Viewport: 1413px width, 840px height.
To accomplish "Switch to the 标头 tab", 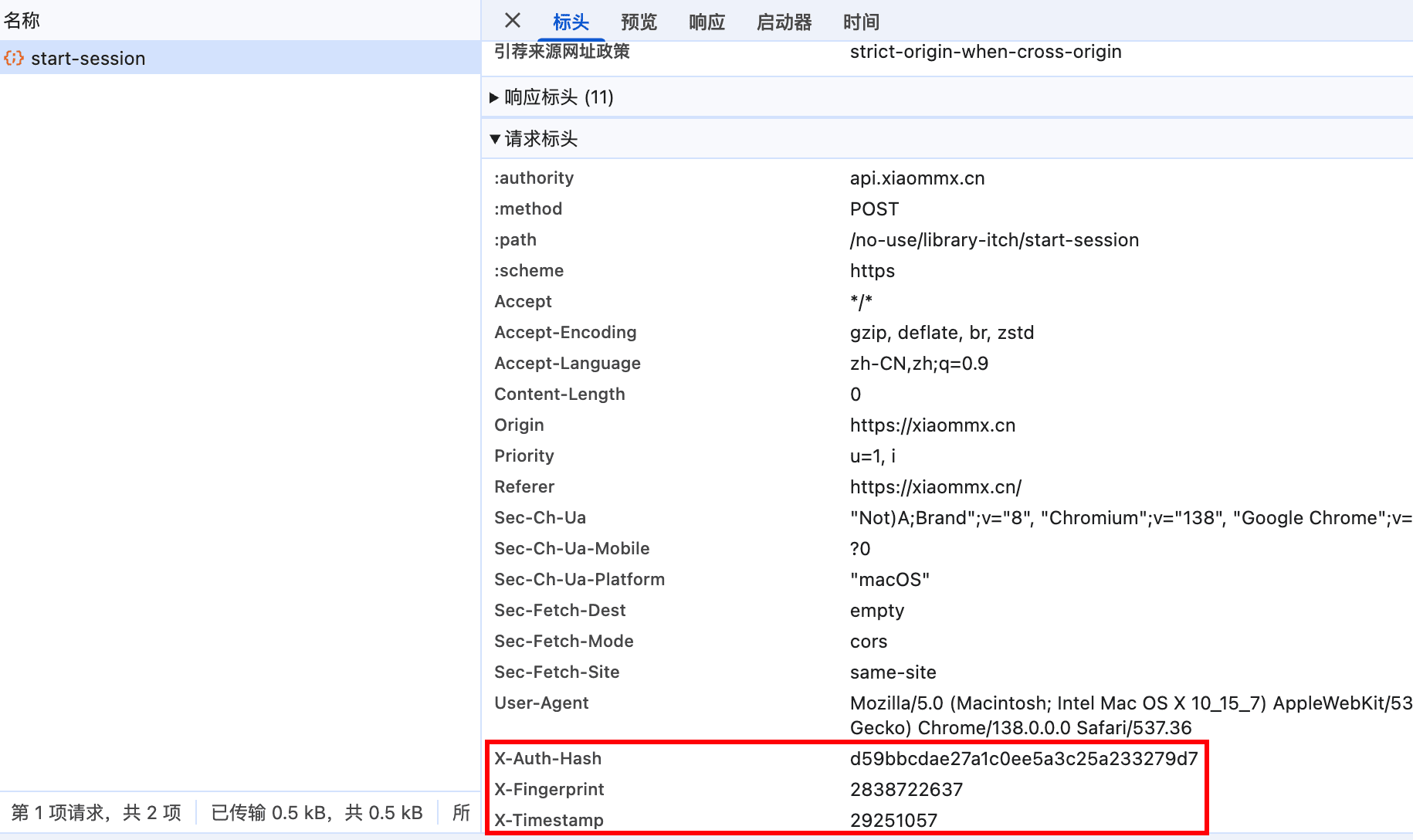I will pyautogui.click(x=571, y=22).
